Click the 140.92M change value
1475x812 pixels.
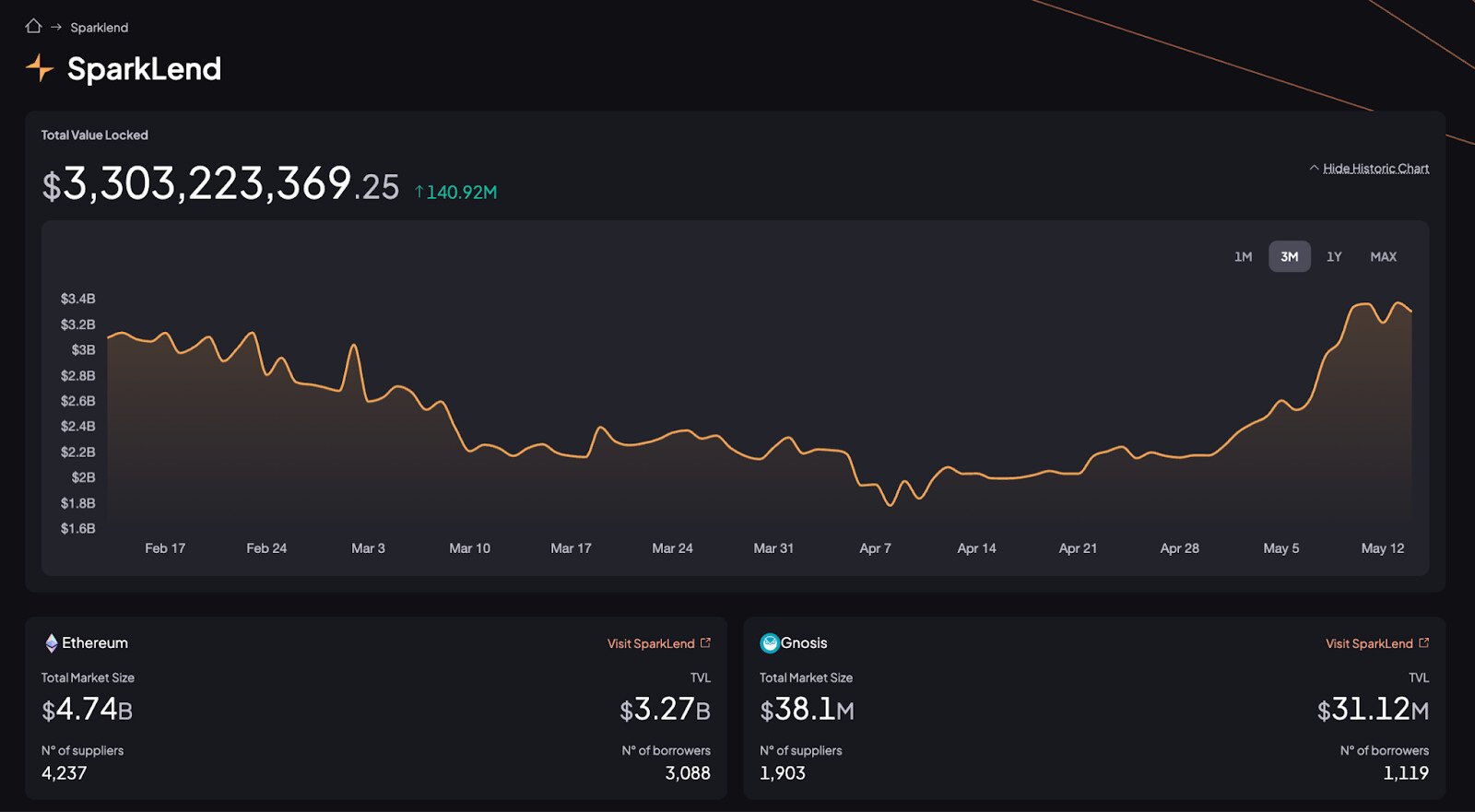point(461,192)
